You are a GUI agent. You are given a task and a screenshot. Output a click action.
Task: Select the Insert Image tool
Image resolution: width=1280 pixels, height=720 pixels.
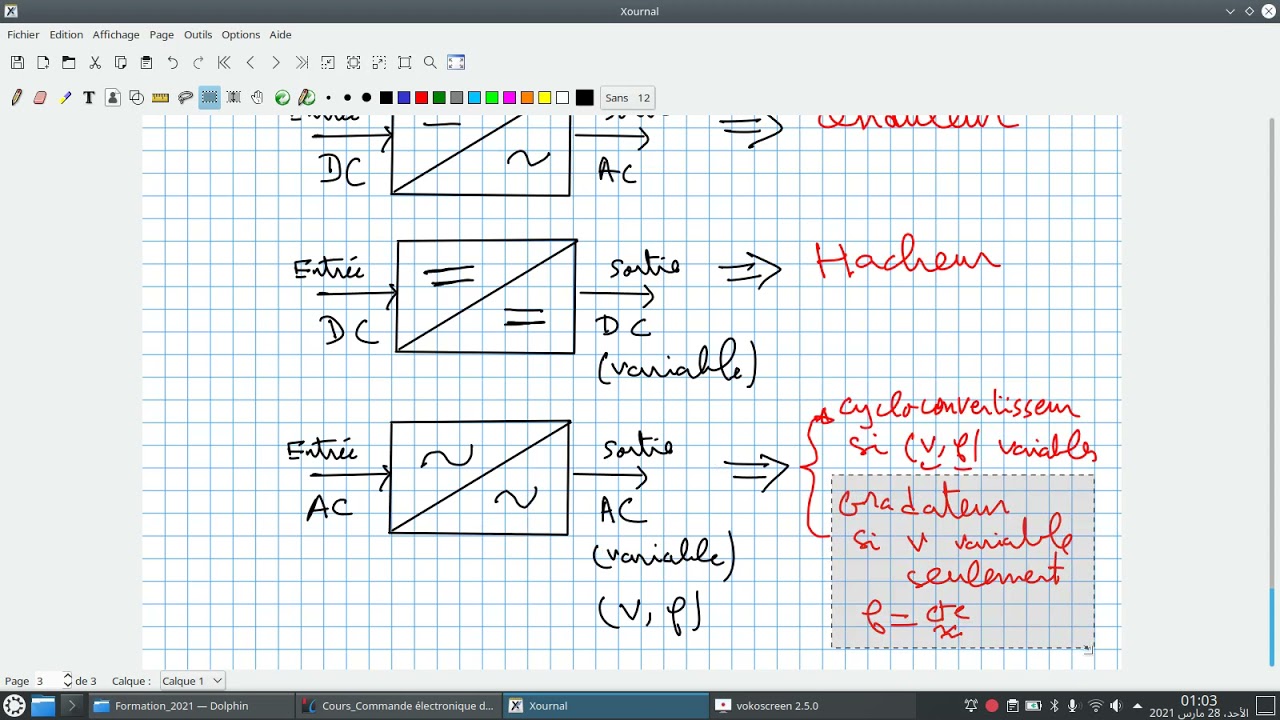pos(112,97)
